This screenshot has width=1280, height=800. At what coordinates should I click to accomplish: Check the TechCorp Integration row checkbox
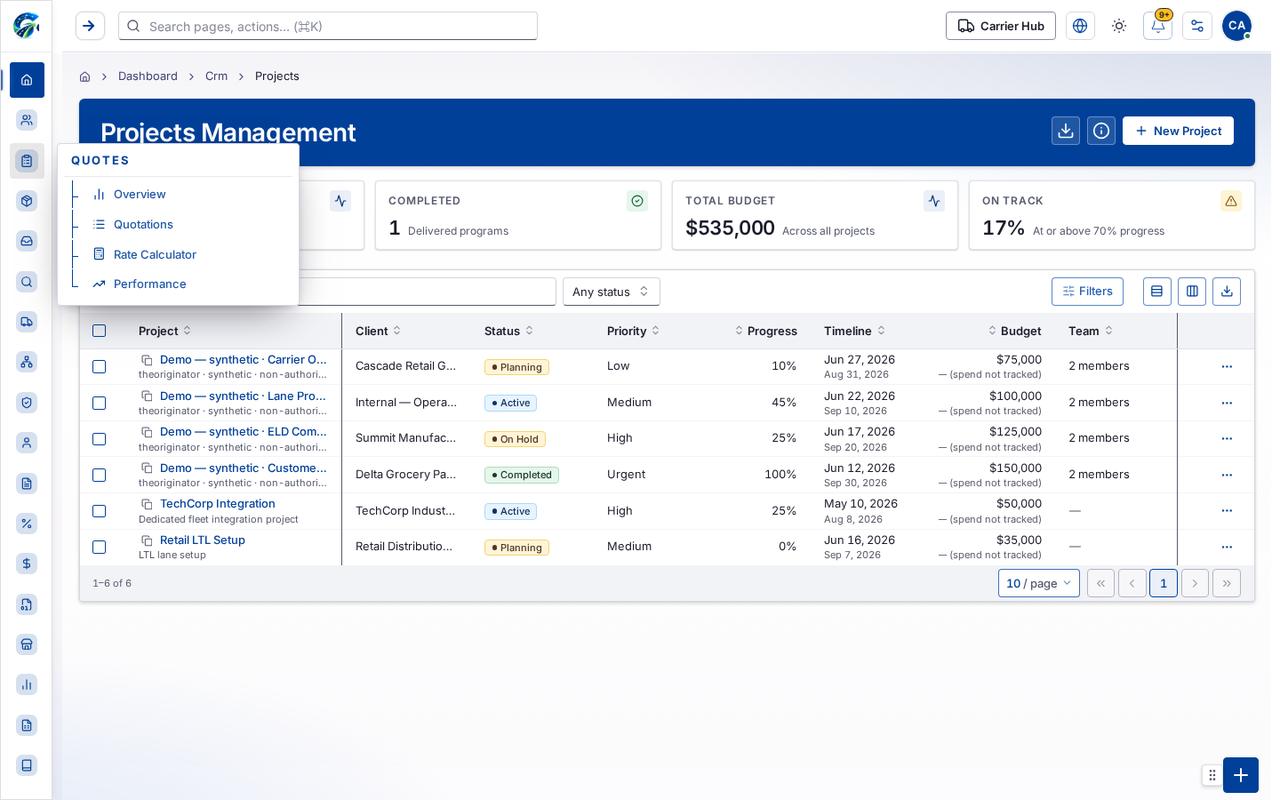pyautogui.click(x=99, y=511)
